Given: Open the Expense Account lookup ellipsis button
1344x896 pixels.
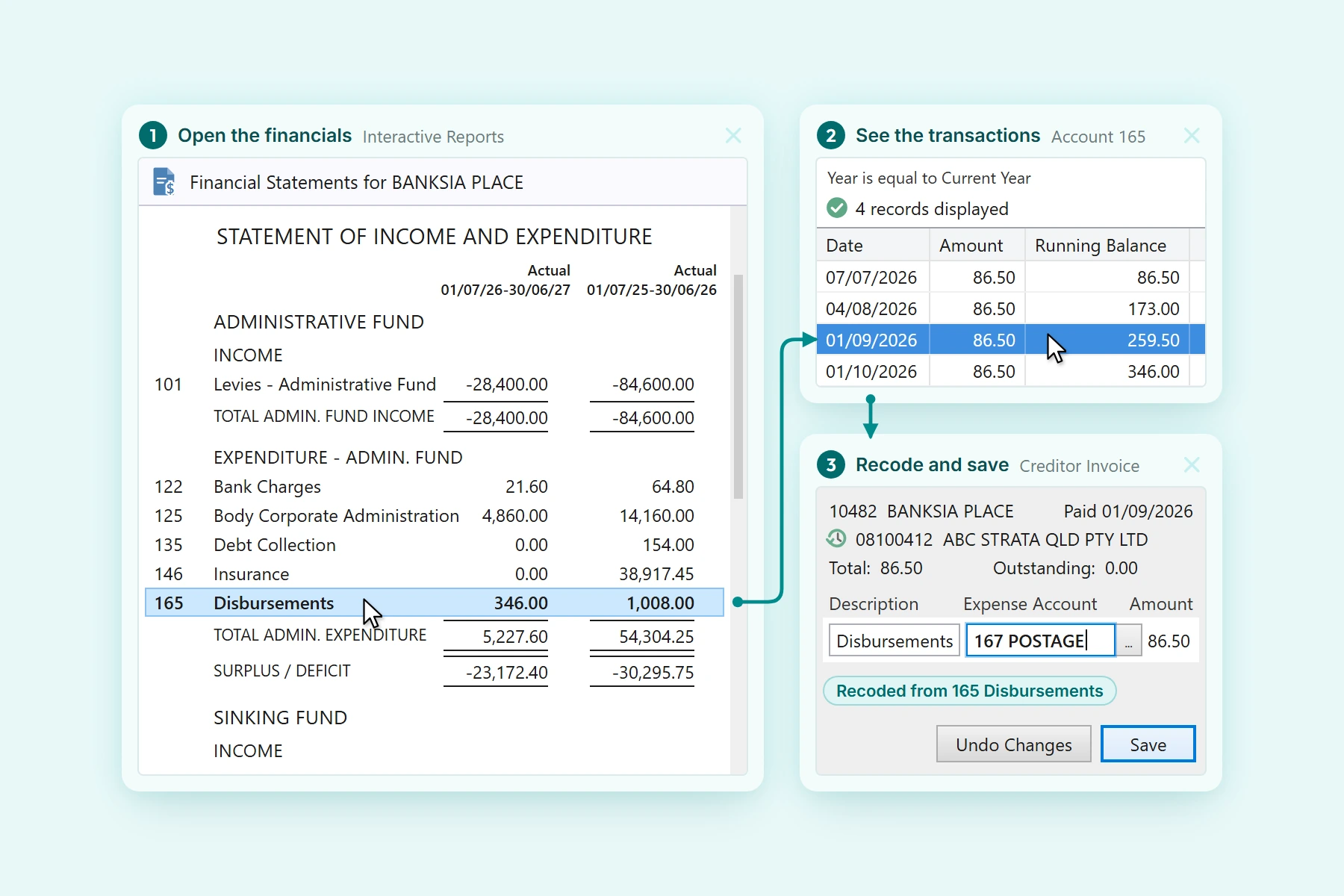Looking at the screenshot, I should 1129,641.
